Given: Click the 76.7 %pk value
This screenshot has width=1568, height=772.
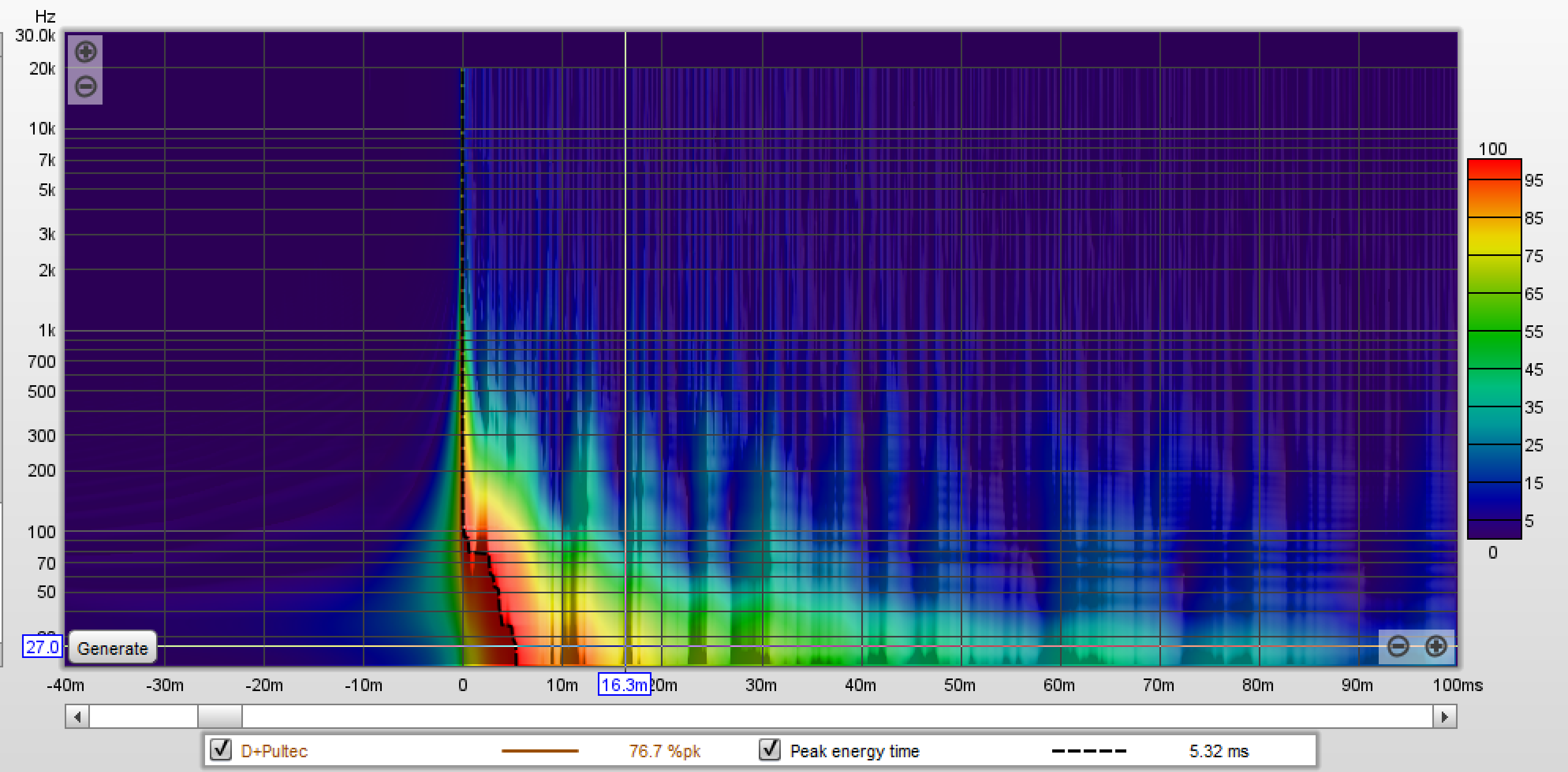Looking at the screenshot, I should pos(664,750).
